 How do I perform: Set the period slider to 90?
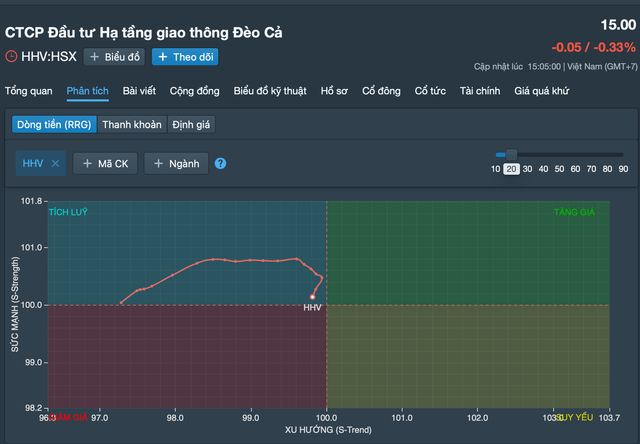(623, 169)
